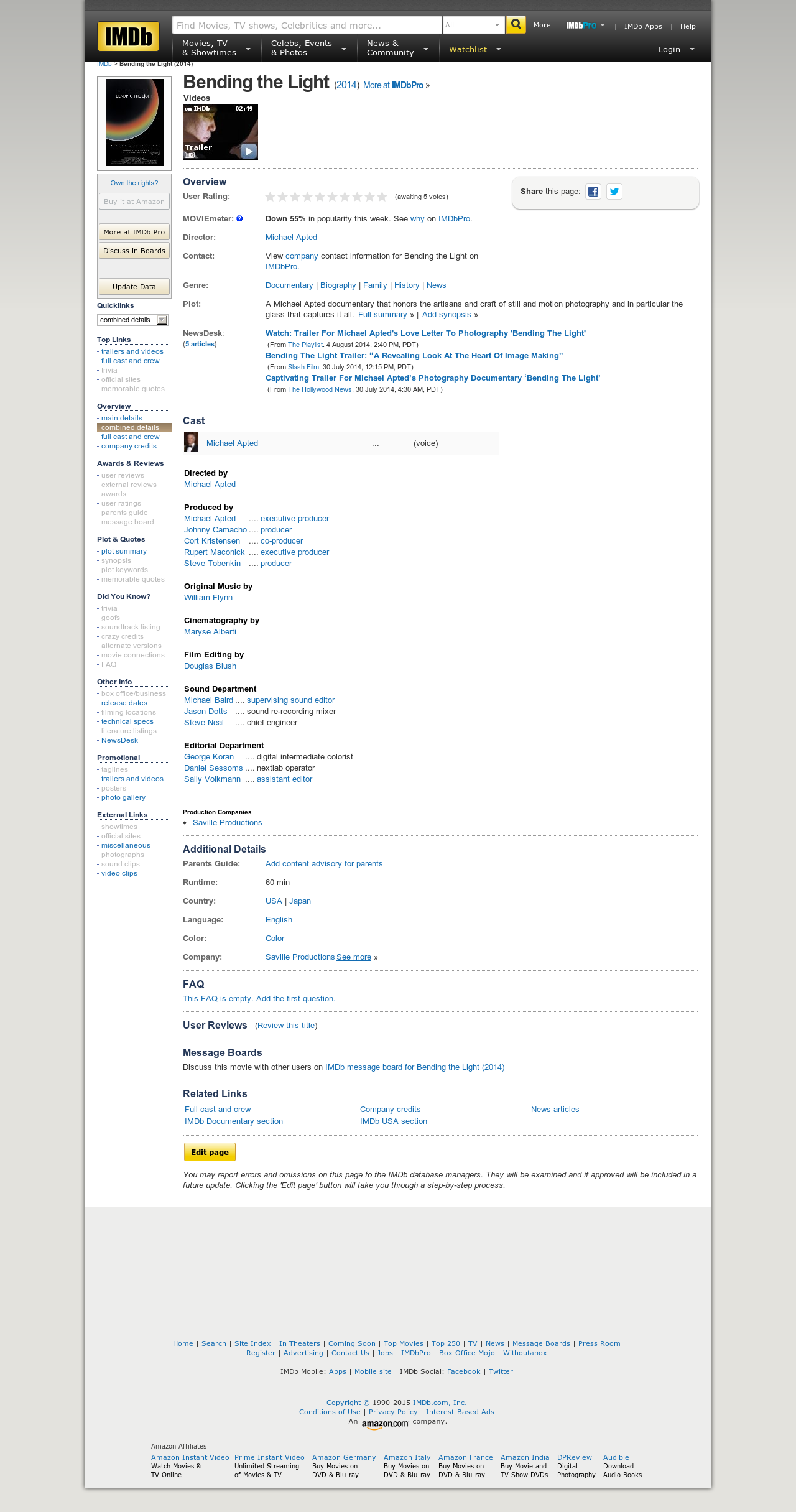Open the 5 articles NewsDesk link
The height and width of the screenshot is (1512, 796).
click(200, 344)
